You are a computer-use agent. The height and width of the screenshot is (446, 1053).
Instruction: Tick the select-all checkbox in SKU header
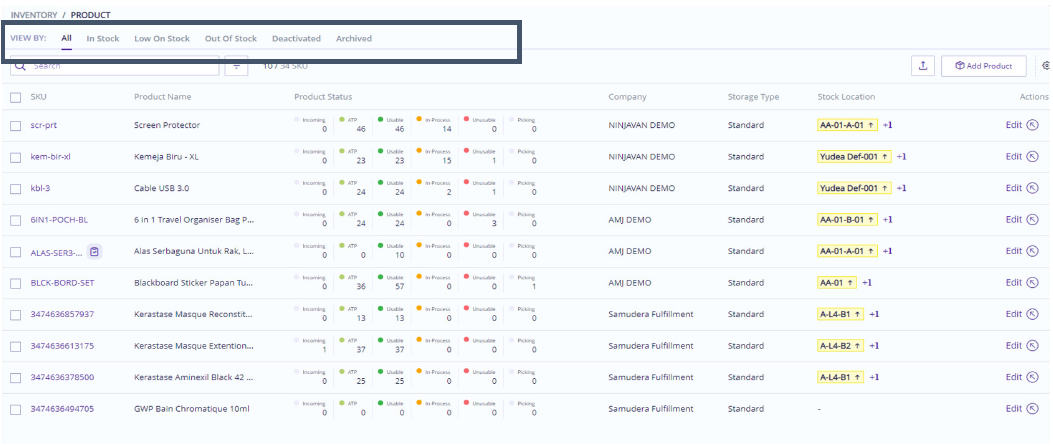15,97
